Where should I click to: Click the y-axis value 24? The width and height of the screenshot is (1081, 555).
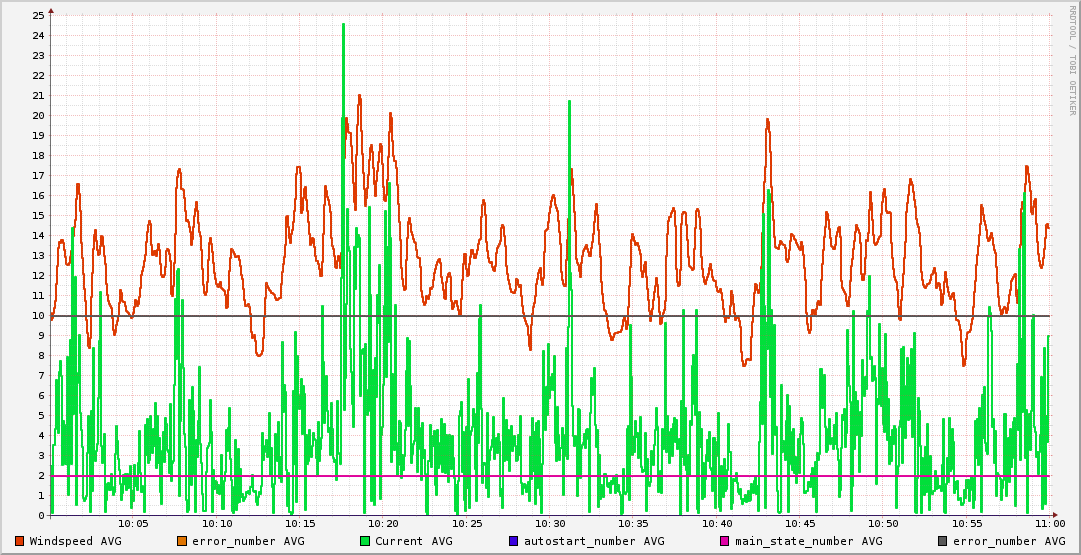[x=39, y=35]
